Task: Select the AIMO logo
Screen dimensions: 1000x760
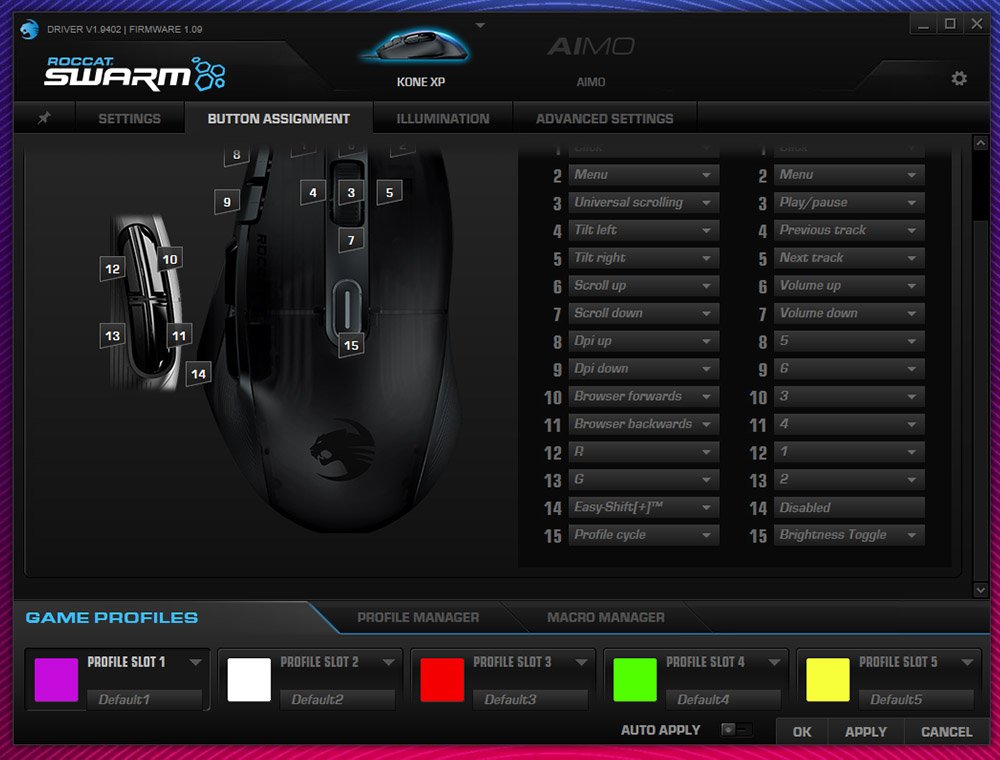Action: click(x=591, y=47)
